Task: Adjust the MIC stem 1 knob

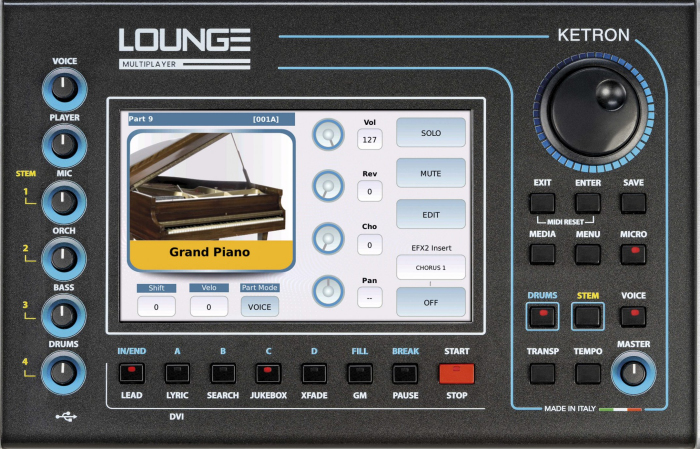Action: coord(64,202)
